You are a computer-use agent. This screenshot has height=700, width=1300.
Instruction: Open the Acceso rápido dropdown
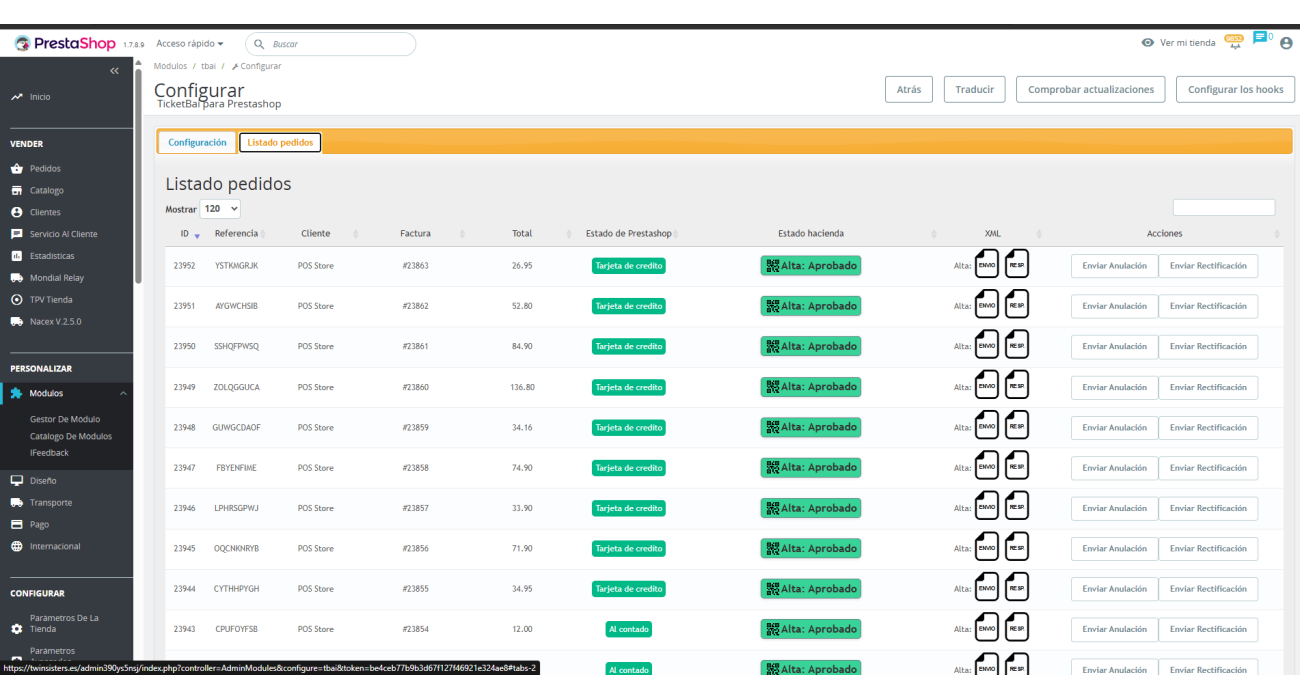tap(190, 44)
